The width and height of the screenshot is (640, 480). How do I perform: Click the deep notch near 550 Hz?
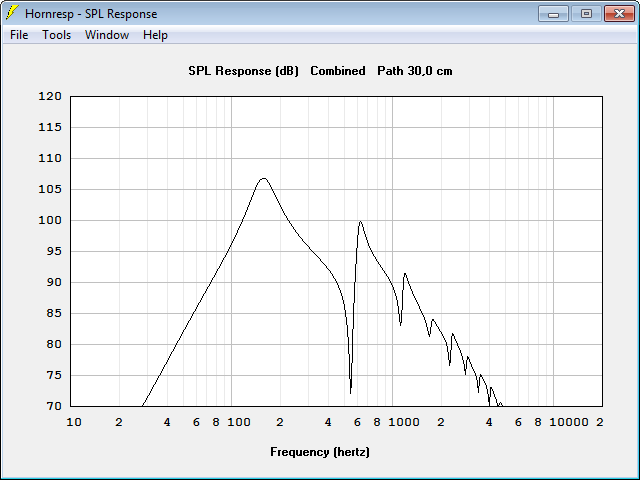point(351,392)
